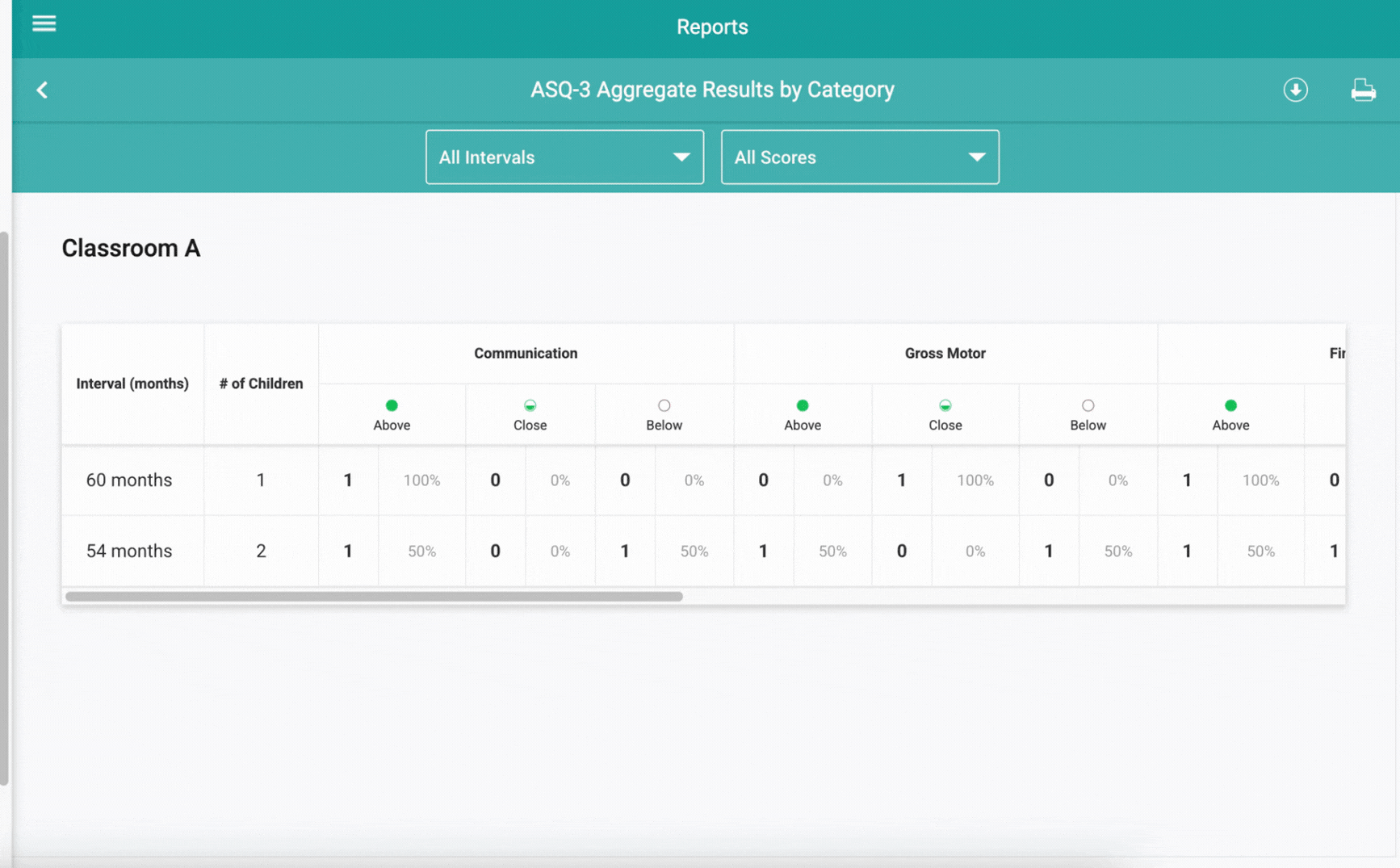Click Gross Motor's empty Below indicator
Viewport: 1400px width, 868px height.
(x=1088, y=405)
